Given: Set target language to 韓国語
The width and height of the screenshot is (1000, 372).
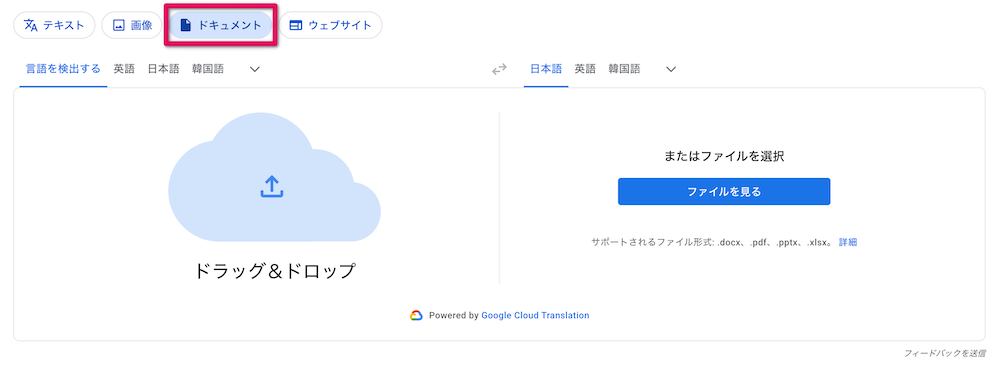Looking at the screenshot, I should pos(624,69).
